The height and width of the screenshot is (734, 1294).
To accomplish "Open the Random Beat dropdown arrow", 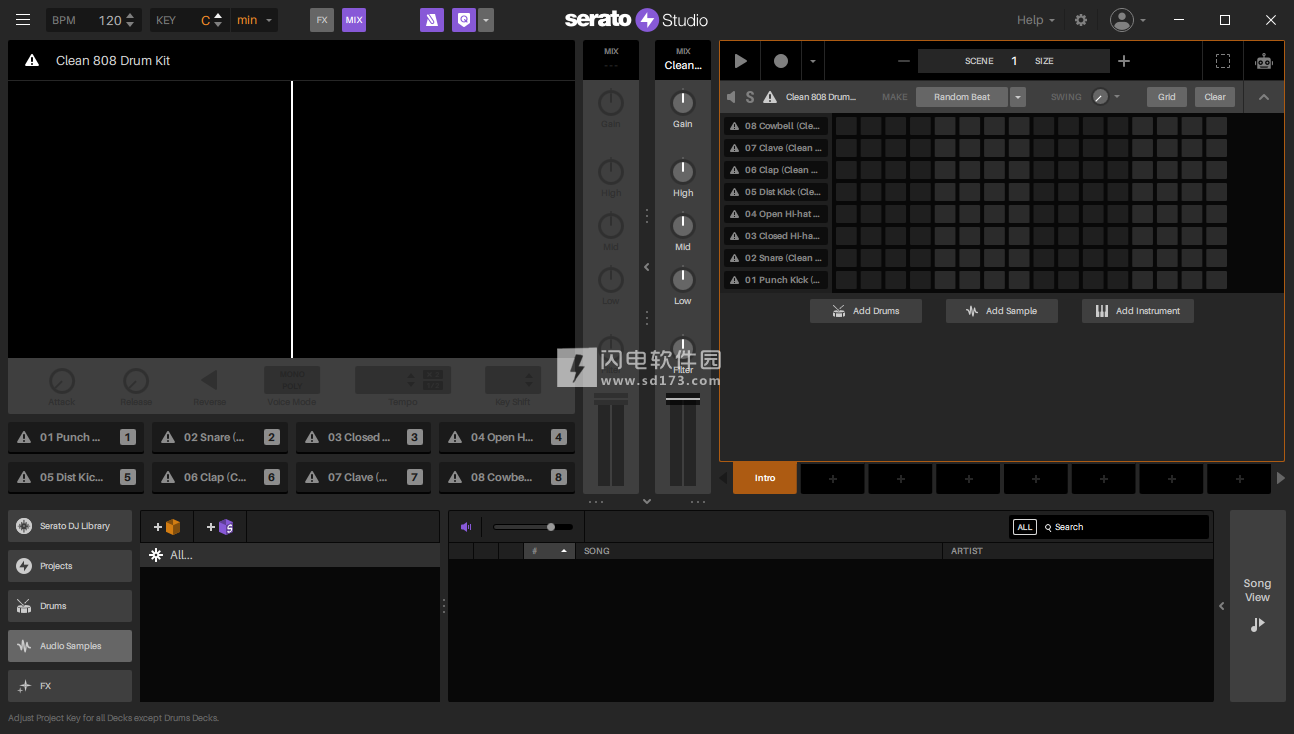I will coord(1018,97).
